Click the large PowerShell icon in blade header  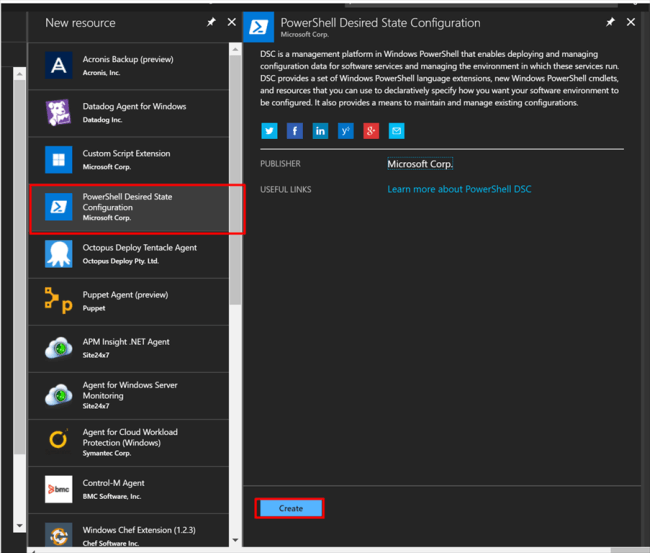259,27
